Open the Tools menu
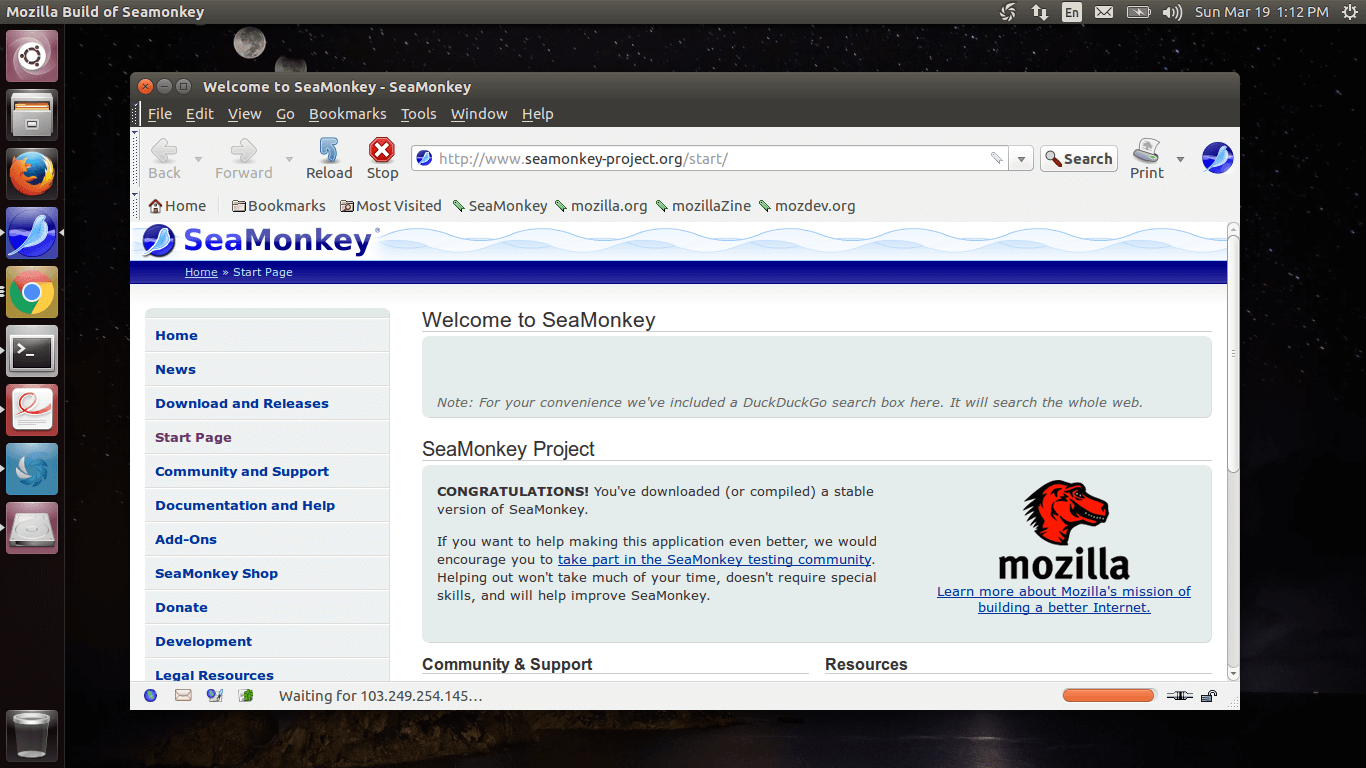1366x768 pixels. click(x=418, y=114)
